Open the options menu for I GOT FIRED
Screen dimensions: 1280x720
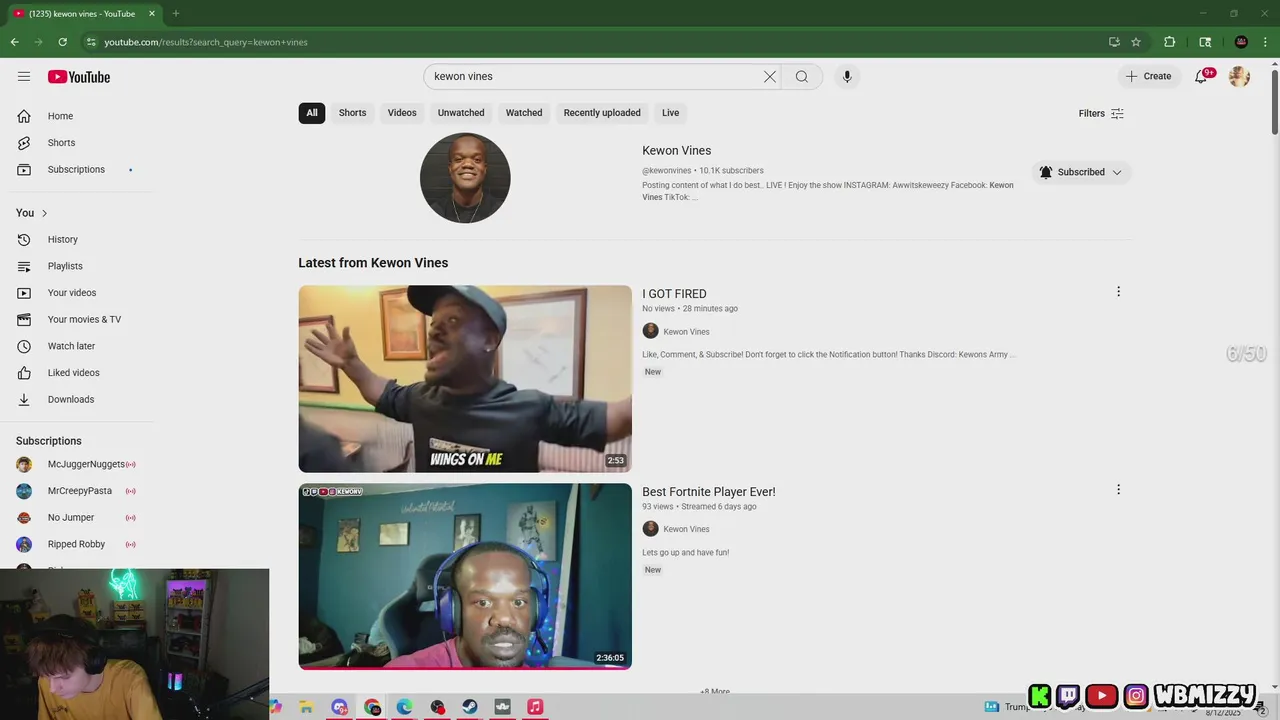coord(1118,292)
